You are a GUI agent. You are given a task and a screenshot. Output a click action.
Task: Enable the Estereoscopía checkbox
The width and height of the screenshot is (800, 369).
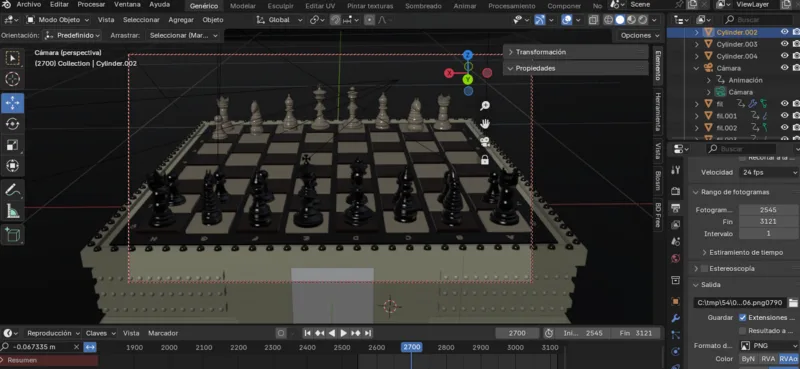705,268
